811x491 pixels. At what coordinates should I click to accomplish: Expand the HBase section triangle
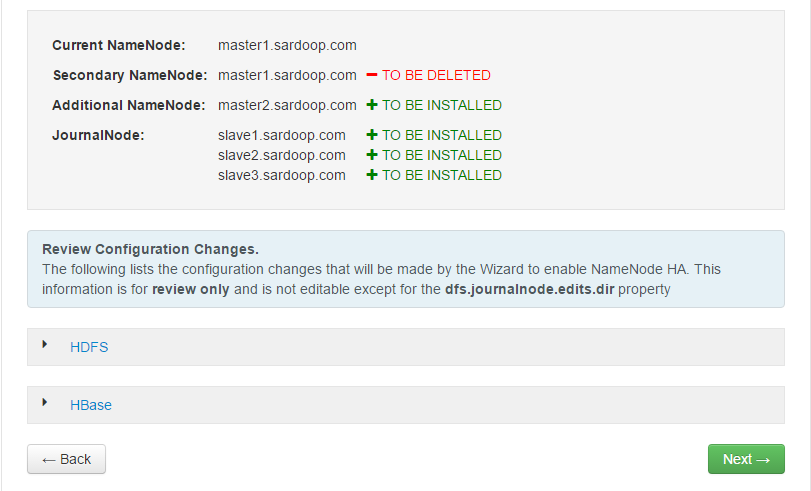click(45, 402)
